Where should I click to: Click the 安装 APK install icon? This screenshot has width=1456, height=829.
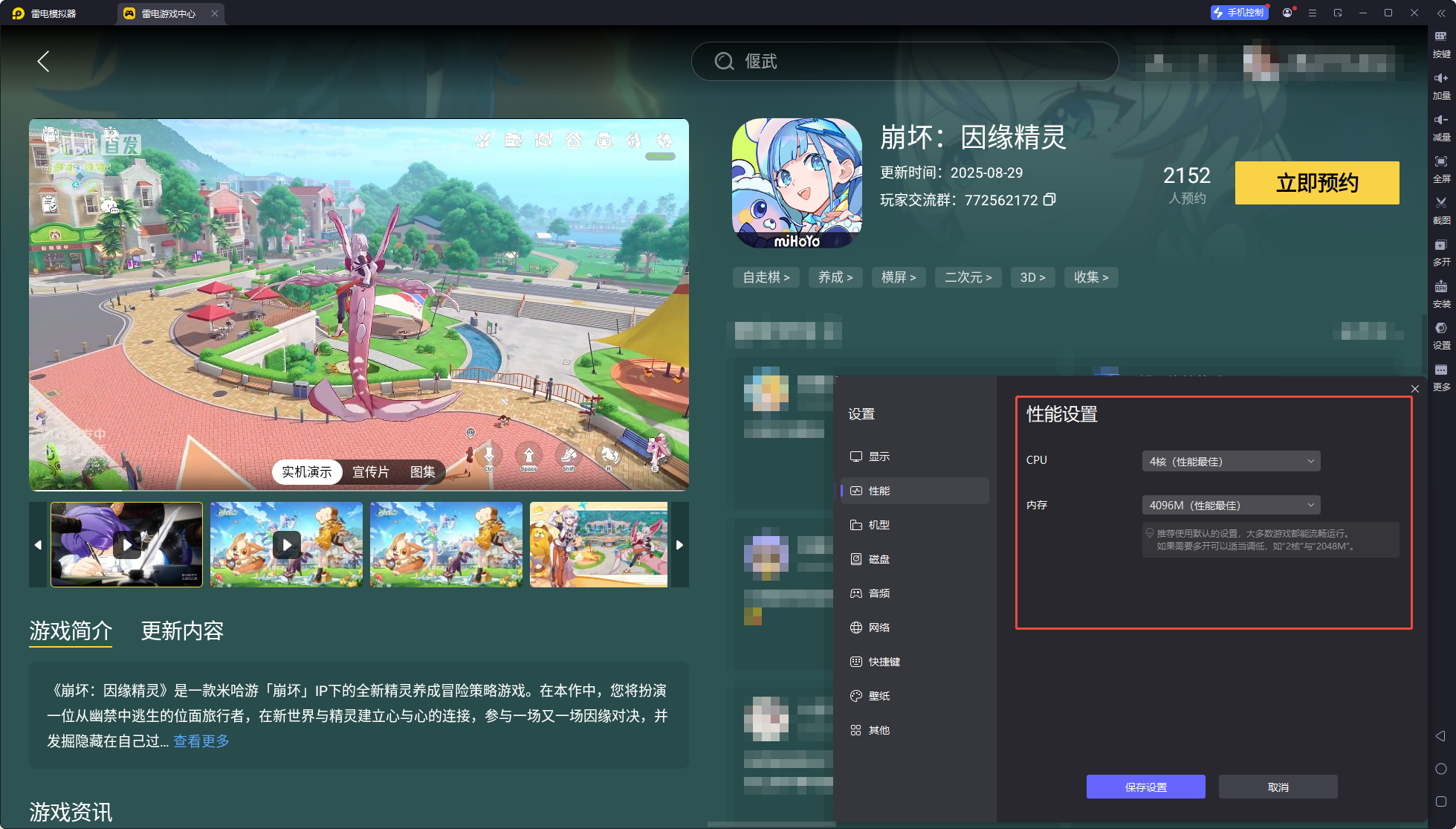click(x=1441, y=294)
